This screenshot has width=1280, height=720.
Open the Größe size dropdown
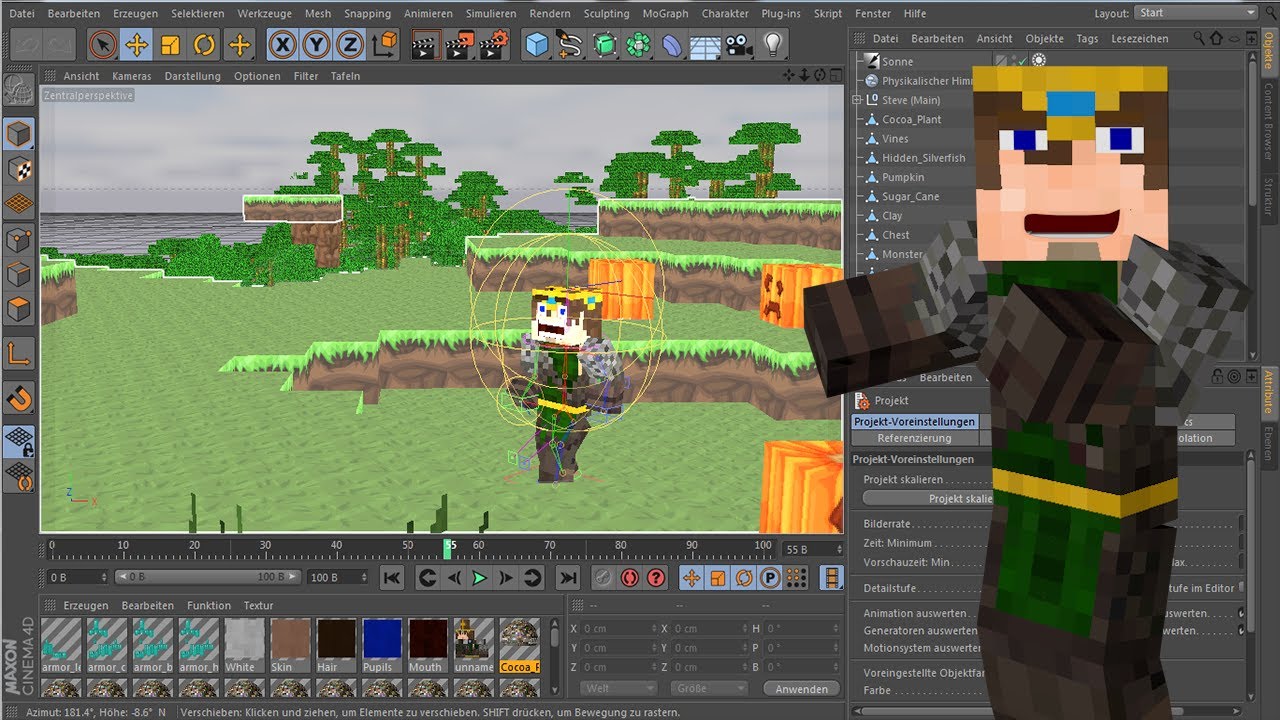pos(709,688)
